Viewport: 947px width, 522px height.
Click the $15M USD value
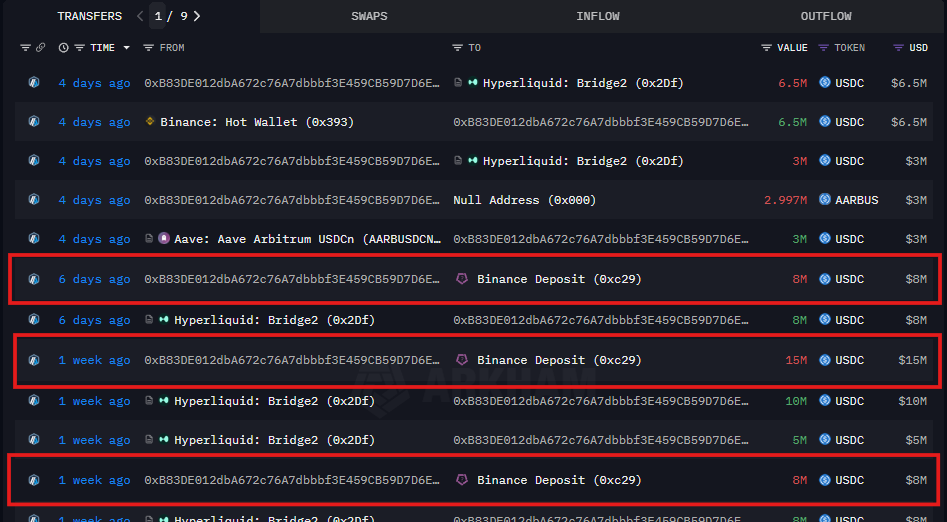912,360
